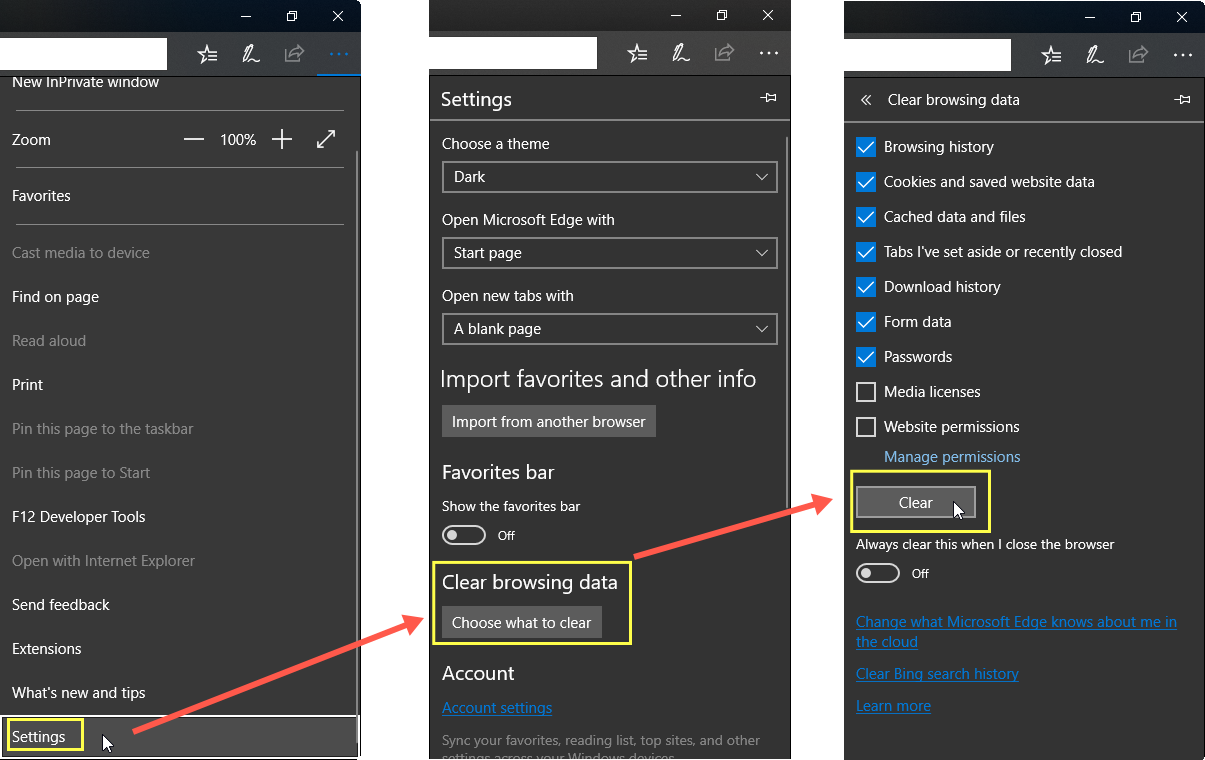Open the Favorites hub star icon
Viewport: 1205px width, 760px height.
tap(207, 53)
